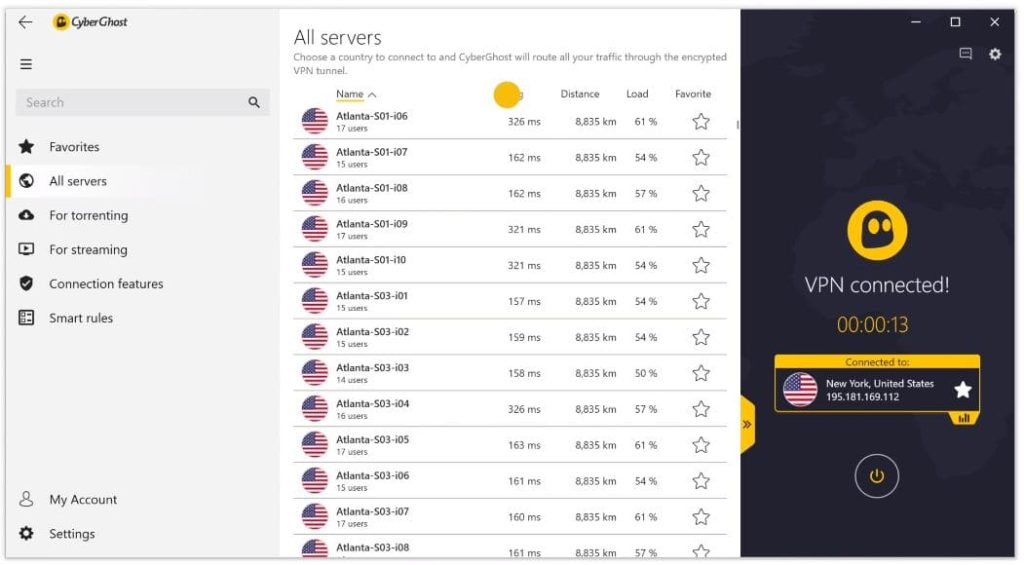Favorite the Atlanta-S03-i02 server
The width and height of the screenshot is (1024, 565).
[x=701, y=337]
